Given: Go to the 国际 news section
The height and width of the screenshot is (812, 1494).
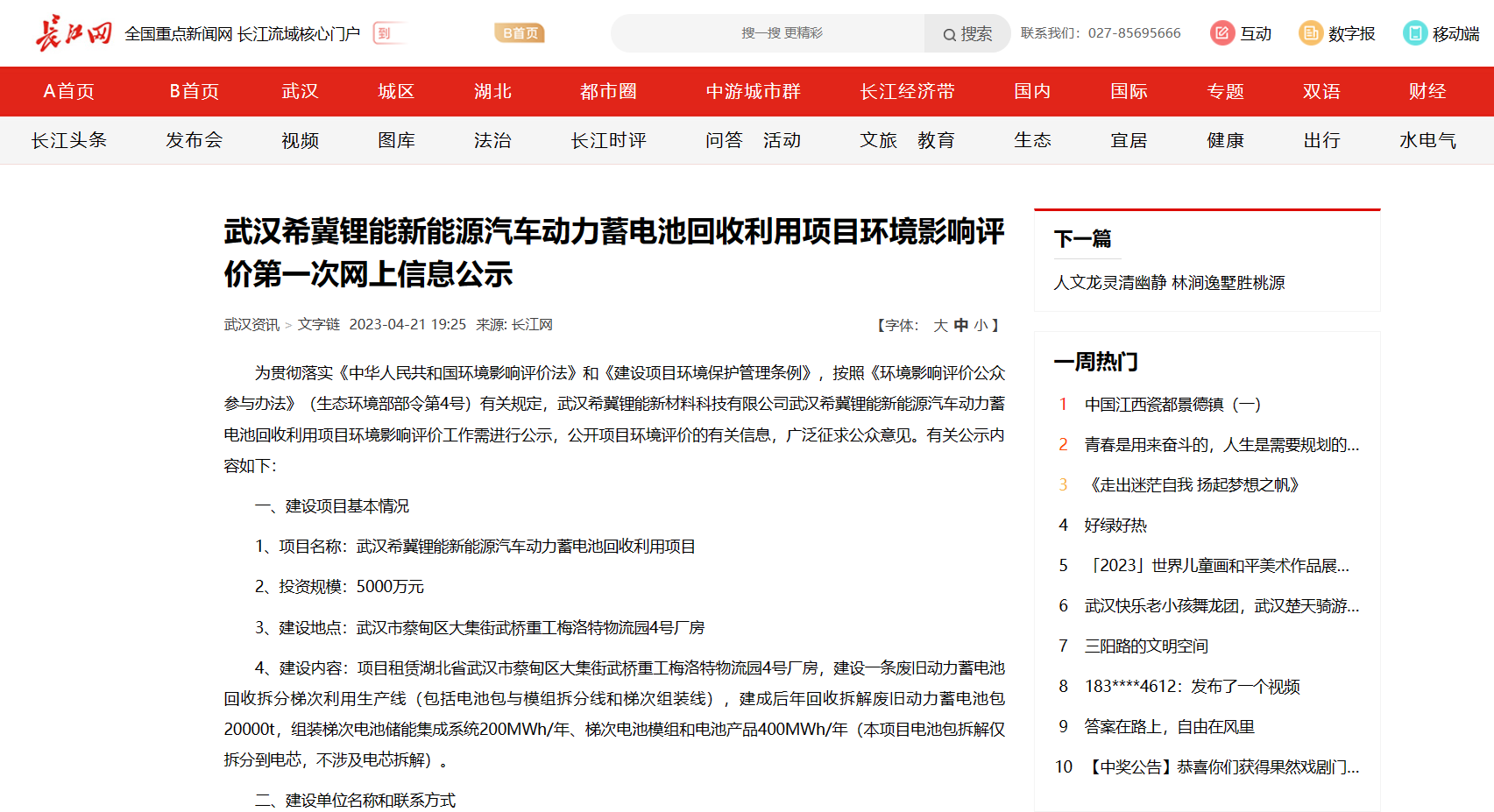Looking at the screenshot, I should pos(1129,91).
